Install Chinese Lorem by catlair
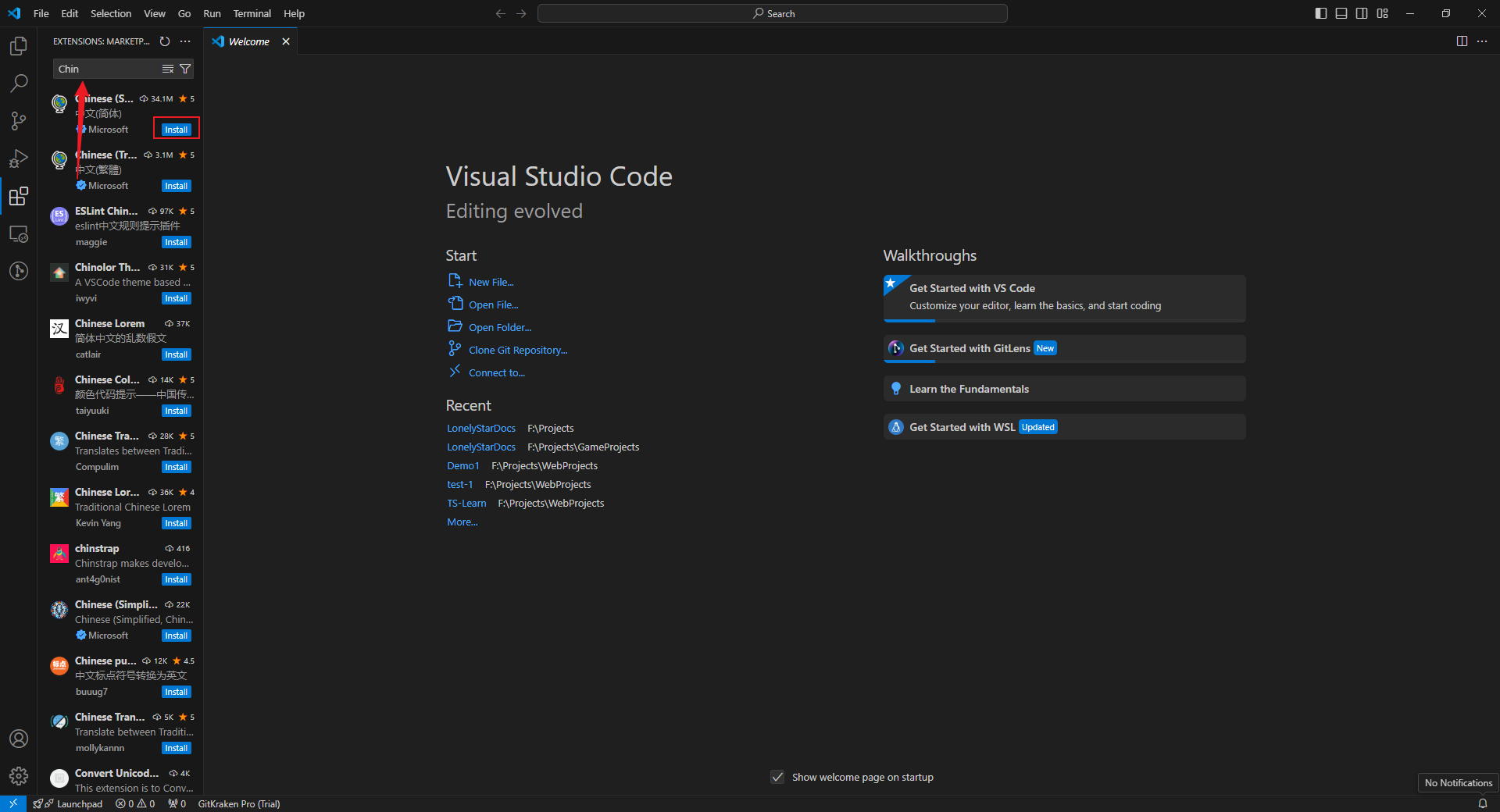Image resolution: width=1500 pixels, height=812 pixels. [x=177, y=354]
